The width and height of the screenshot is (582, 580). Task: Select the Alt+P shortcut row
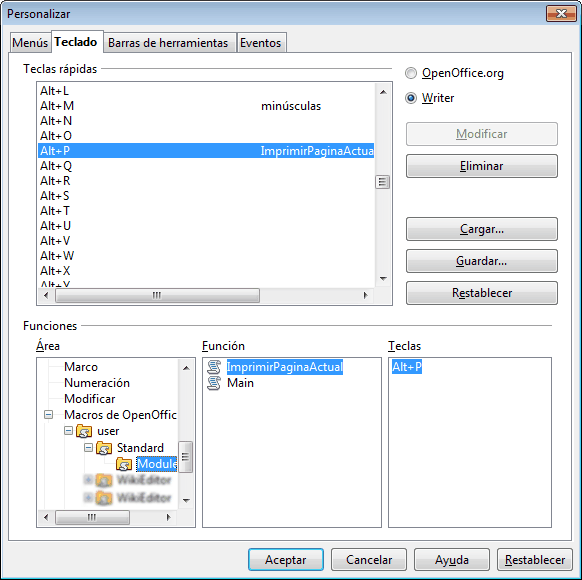[x=206, y=151]
